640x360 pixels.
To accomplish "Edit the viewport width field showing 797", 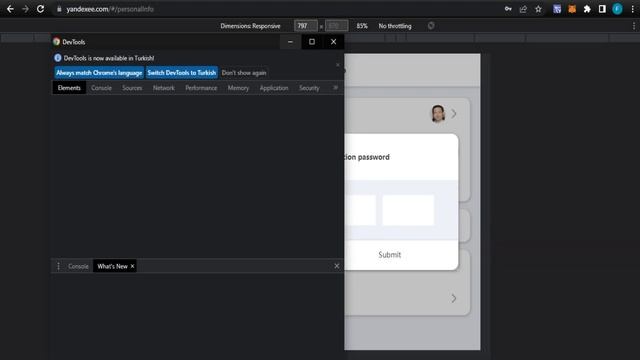I will tap(305, 26).
